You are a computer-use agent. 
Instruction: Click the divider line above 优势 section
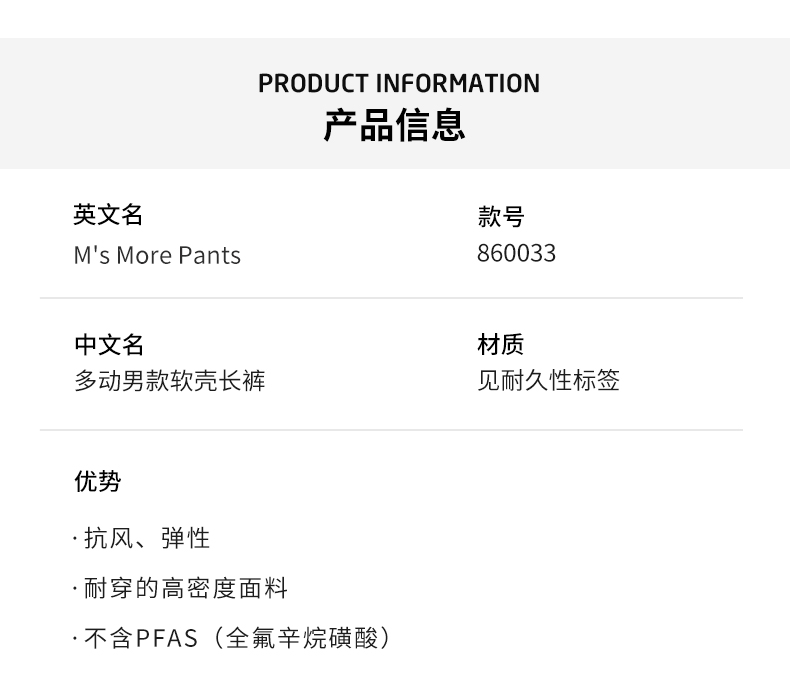391,430
